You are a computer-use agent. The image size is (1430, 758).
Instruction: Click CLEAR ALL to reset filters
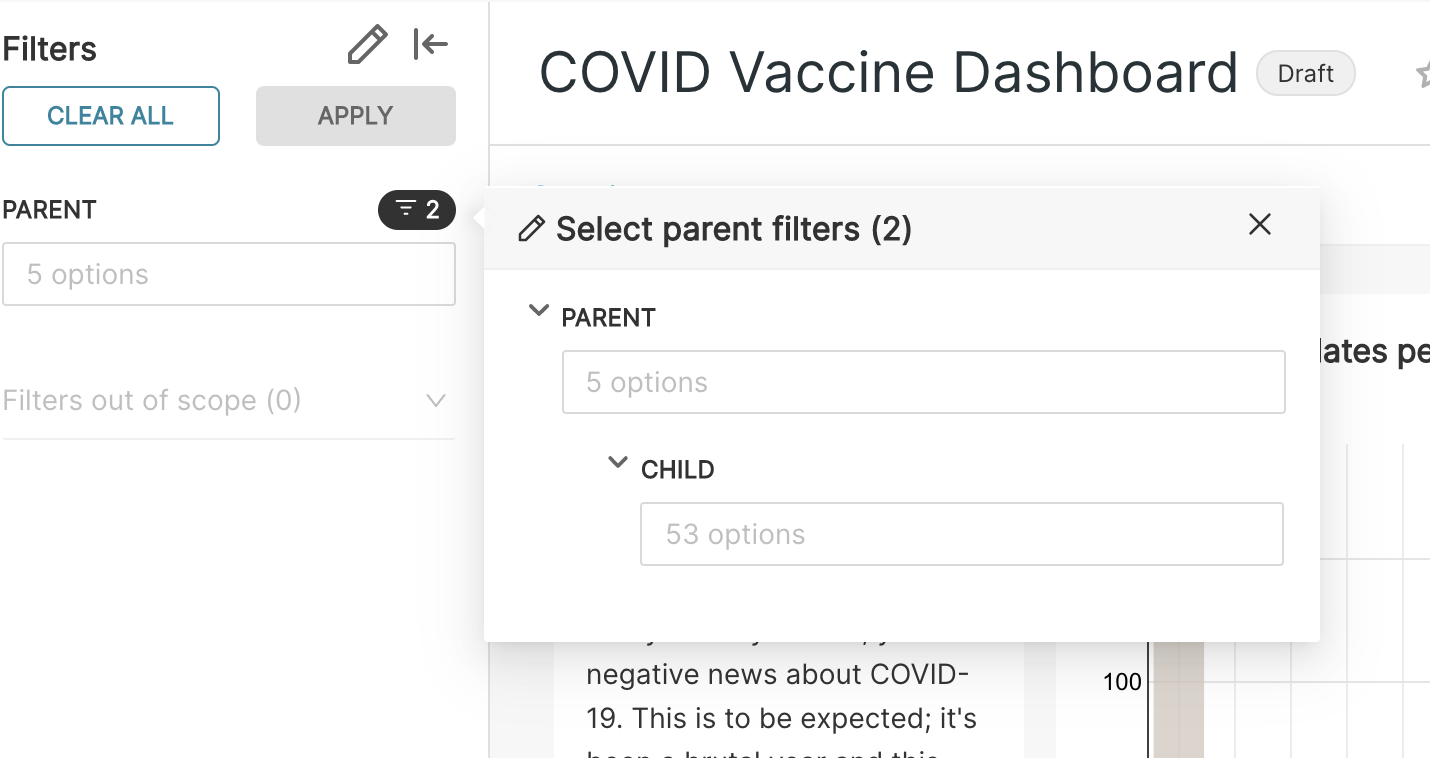pyautogui.click(x=111, y=116)
